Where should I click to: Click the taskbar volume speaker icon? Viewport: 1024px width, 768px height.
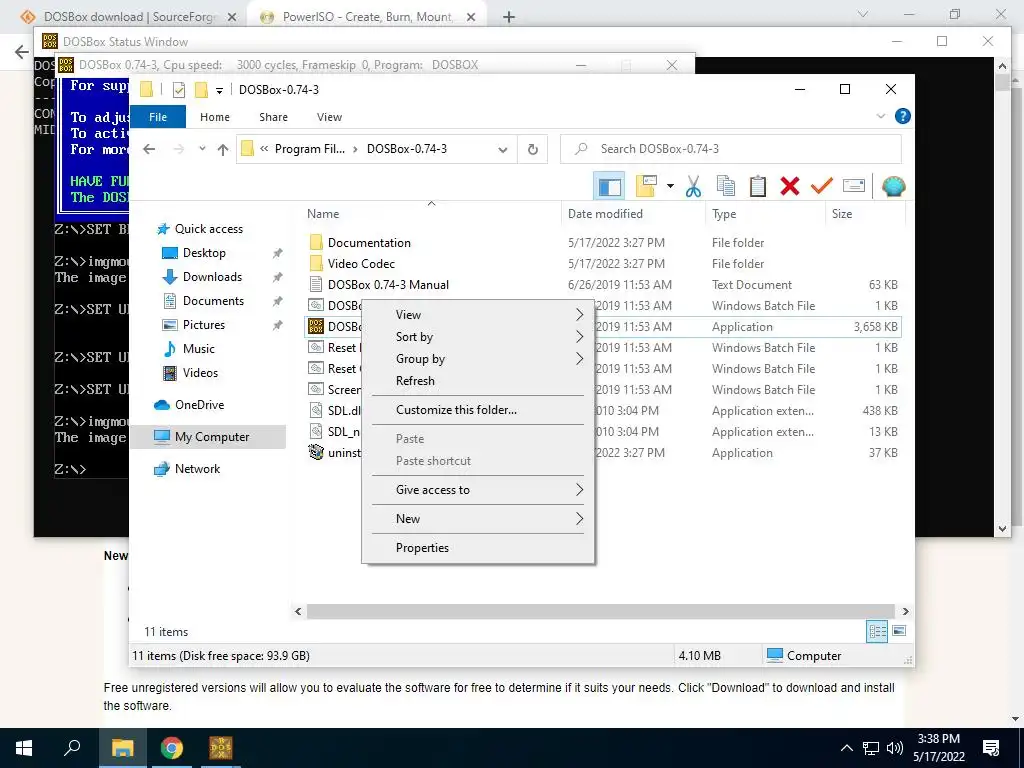(895, 748)
